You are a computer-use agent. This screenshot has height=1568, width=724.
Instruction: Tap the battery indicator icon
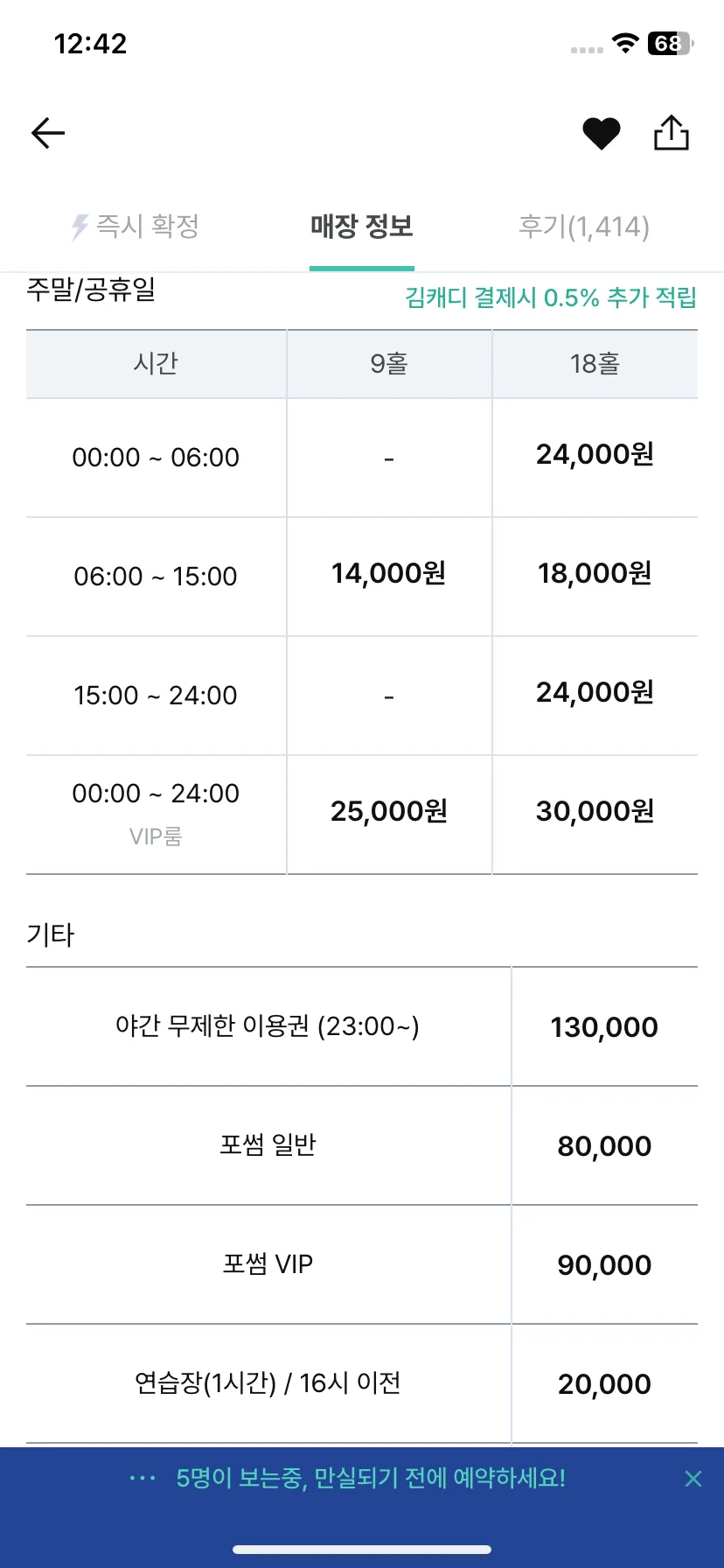click(671, 43)
